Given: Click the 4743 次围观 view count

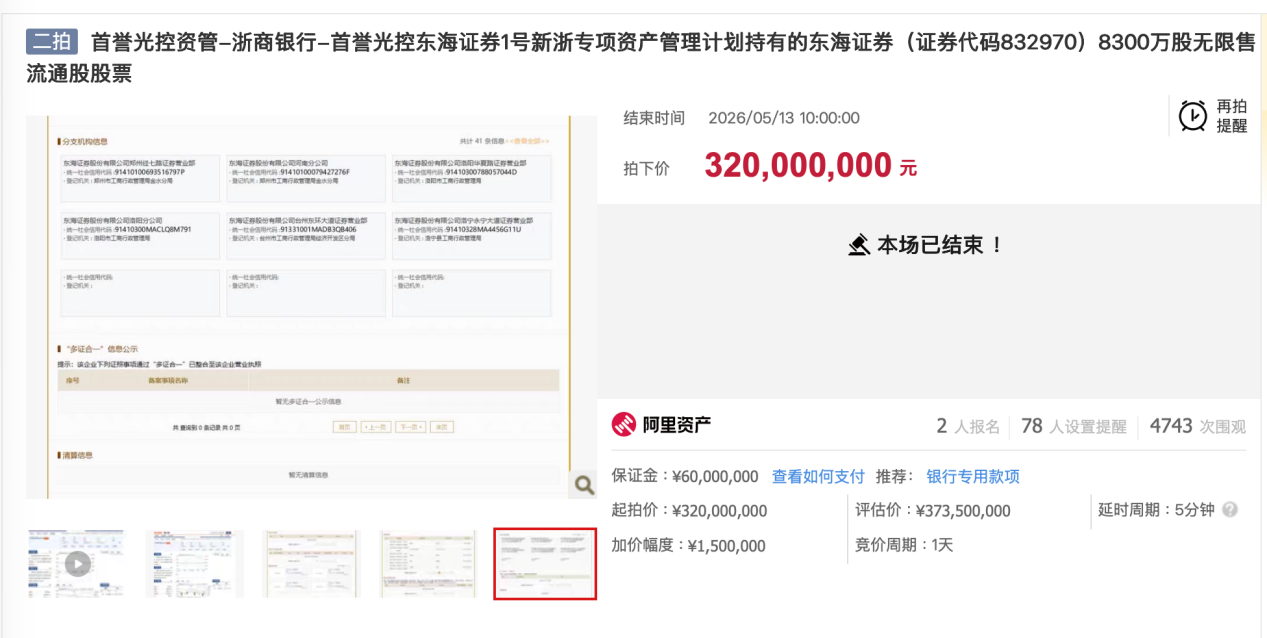Looking at the screenshot, I should (1198, 426).
